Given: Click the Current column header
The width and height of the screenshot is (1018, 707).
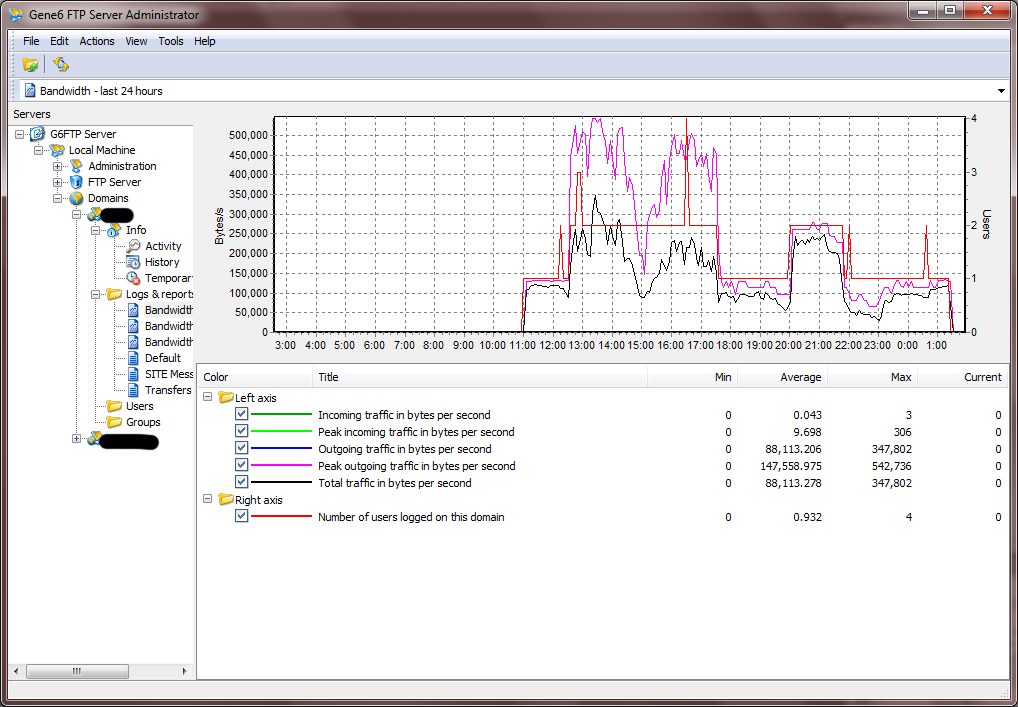Looking at the screenshot, I should click(x=962, y=377).
